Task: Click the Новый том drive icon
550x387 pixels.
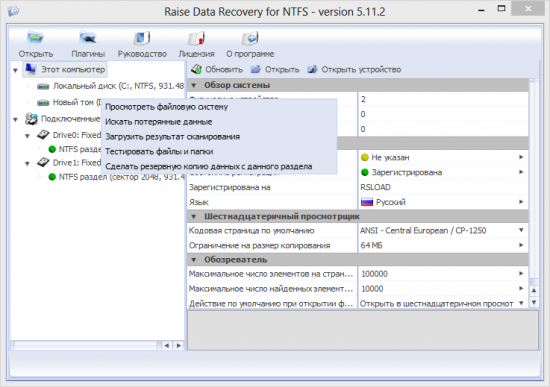Action: [43, 102]
